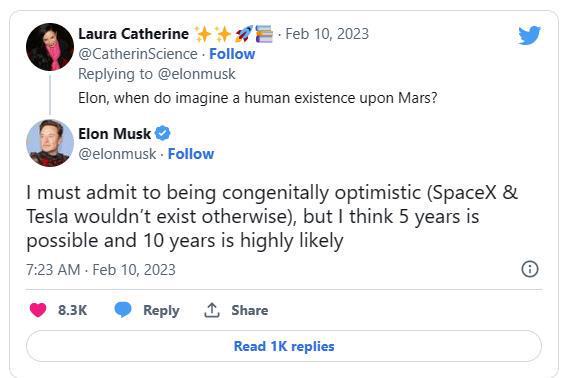
Task: Open the Feb 10, 2023 date beside Laura Catherine
Action: [x=327, y=34]
